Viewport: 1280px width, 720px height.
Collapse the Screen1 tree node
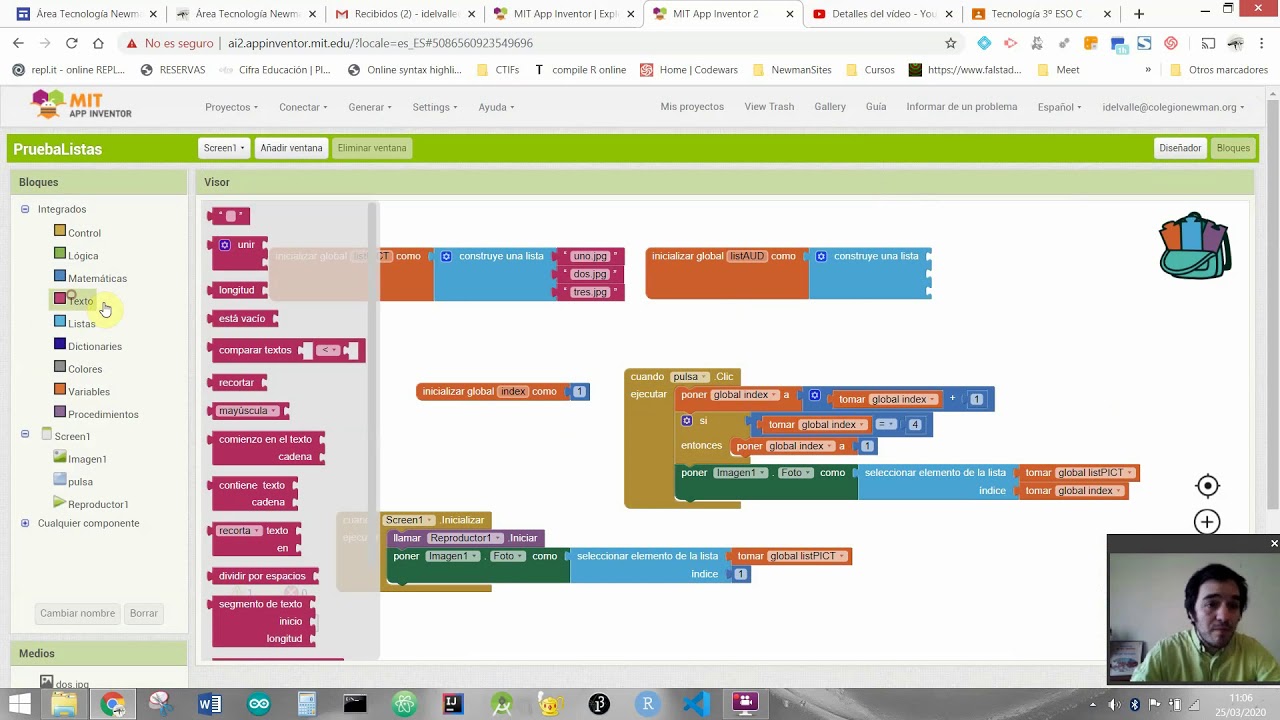click(x=25, y=435)
